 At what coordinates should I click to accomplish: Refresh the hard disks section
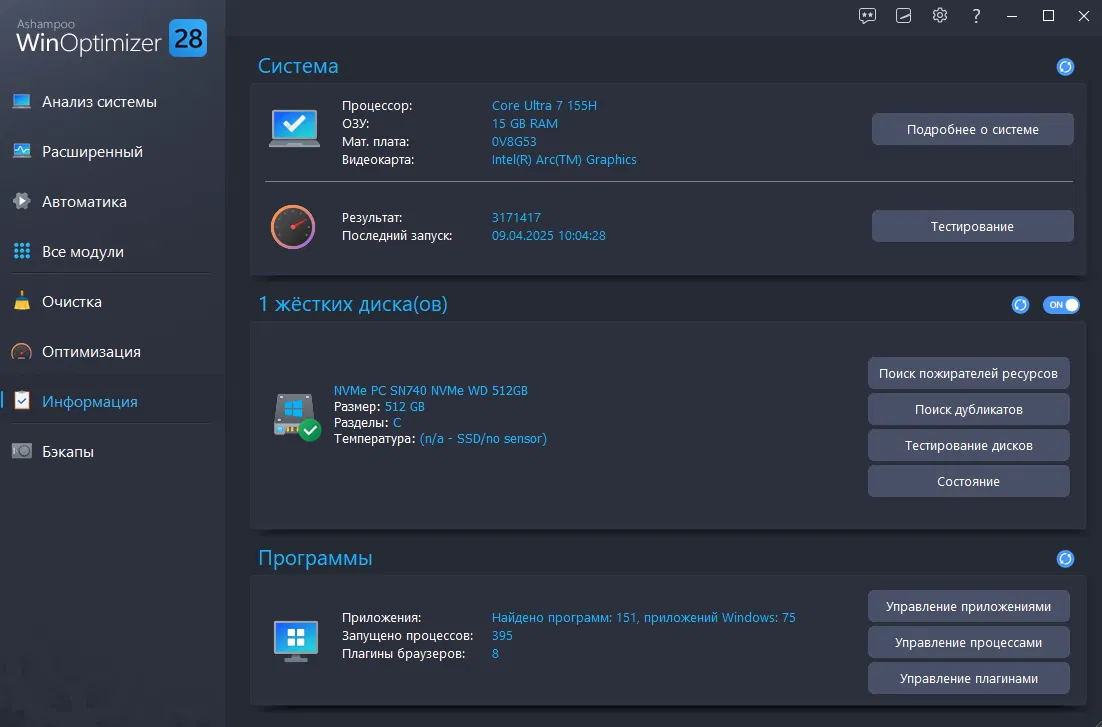click(x=1020, y=304)
